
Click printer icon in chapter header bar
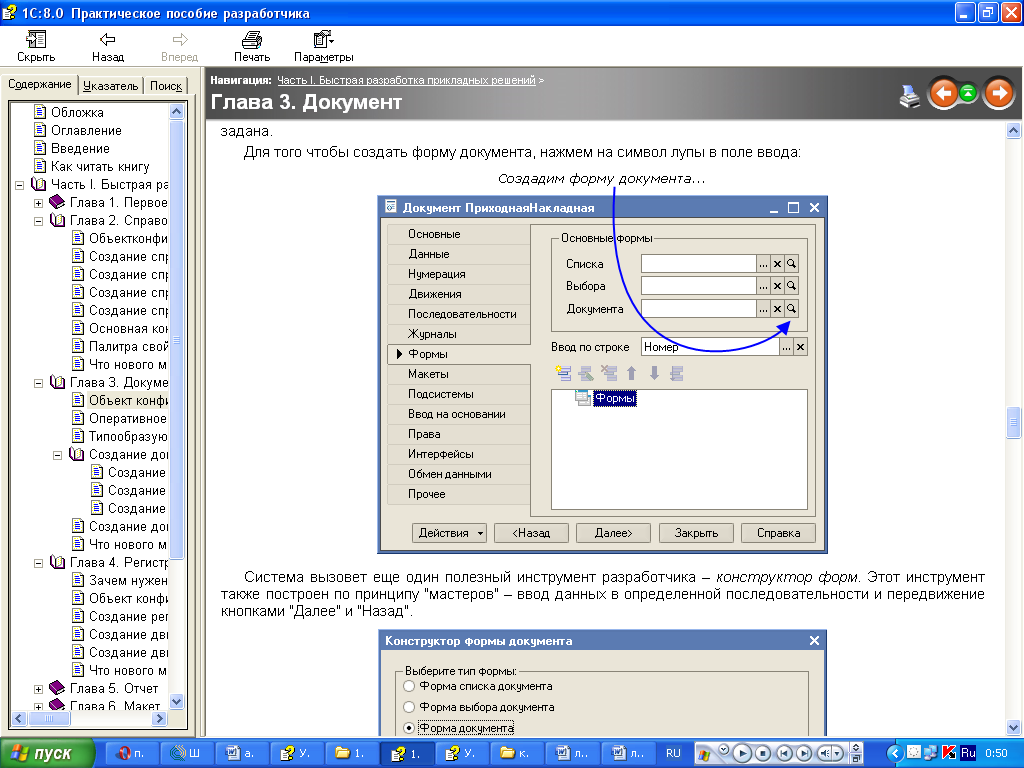910,95
